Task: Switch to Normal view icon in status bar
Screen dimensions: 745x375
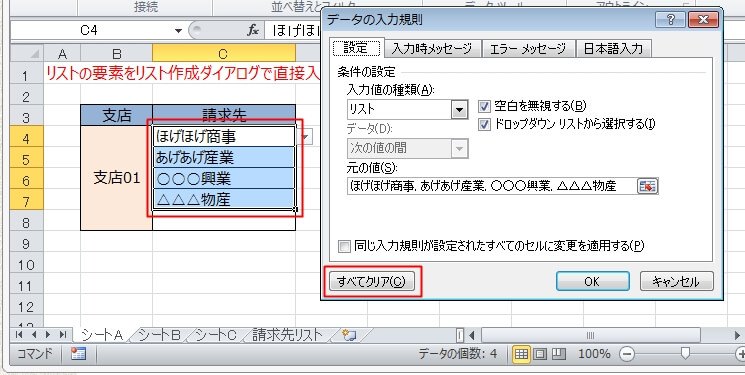Action: click(521, 354)
